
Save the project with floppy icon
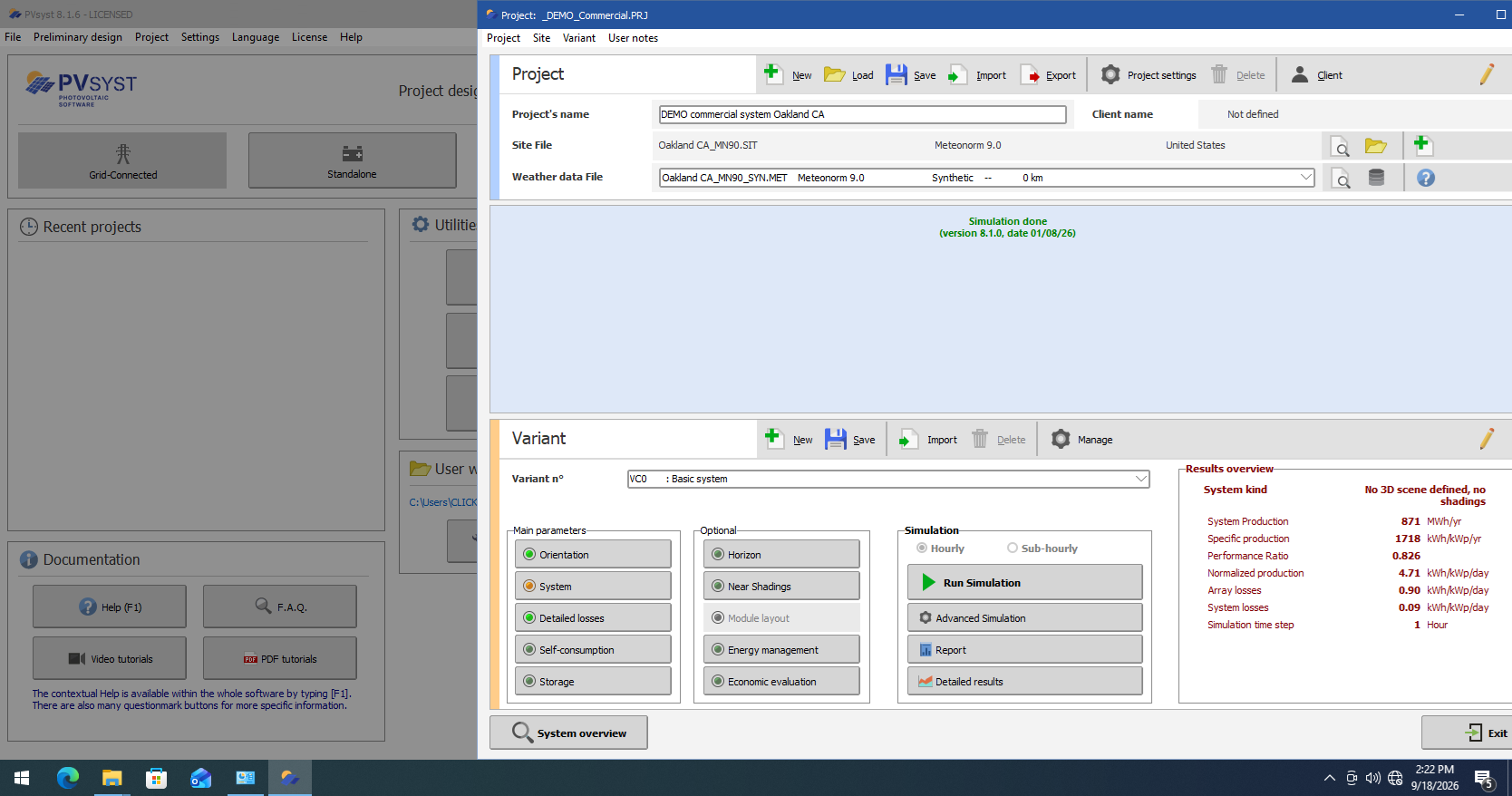tap(896, 74)
